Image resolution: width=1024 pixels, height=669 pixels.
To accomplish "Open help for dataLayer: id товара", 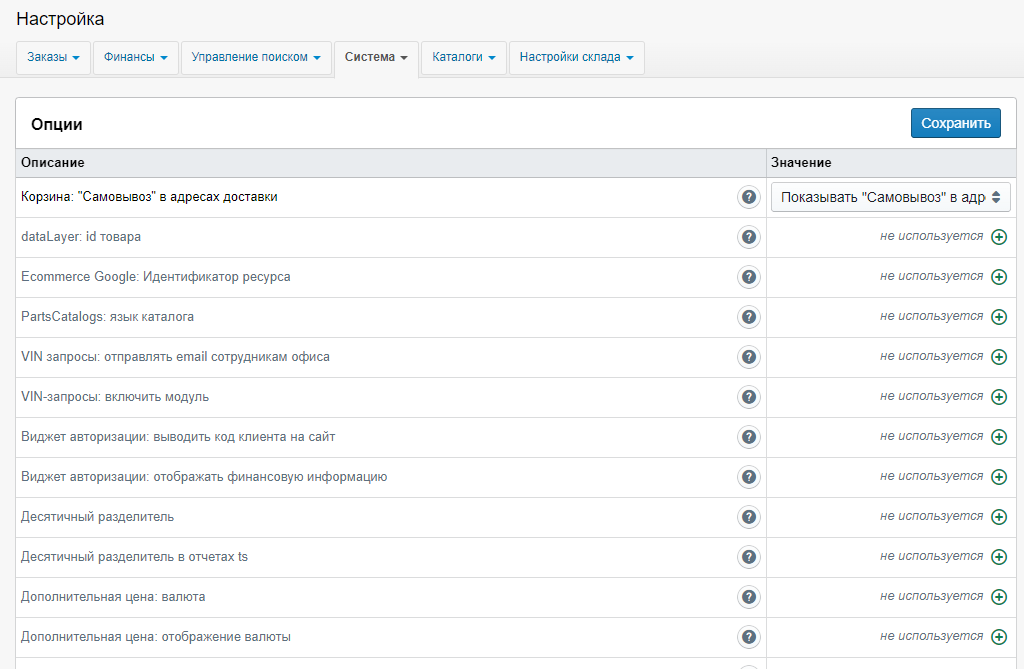I will point(749,237).
